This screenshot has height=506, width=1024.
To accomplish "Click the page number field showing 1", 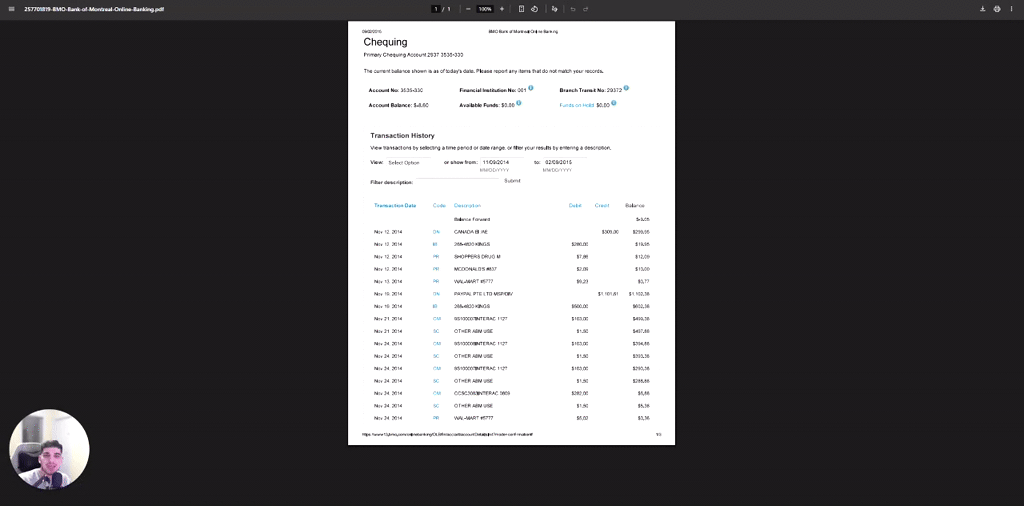I will [x=436, y=9].
